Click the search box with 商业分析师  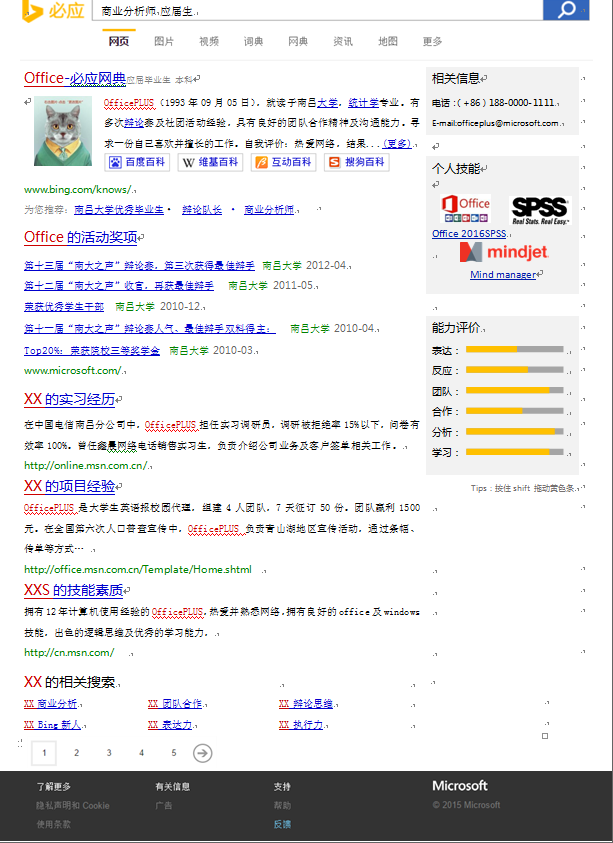coord(317,11)
